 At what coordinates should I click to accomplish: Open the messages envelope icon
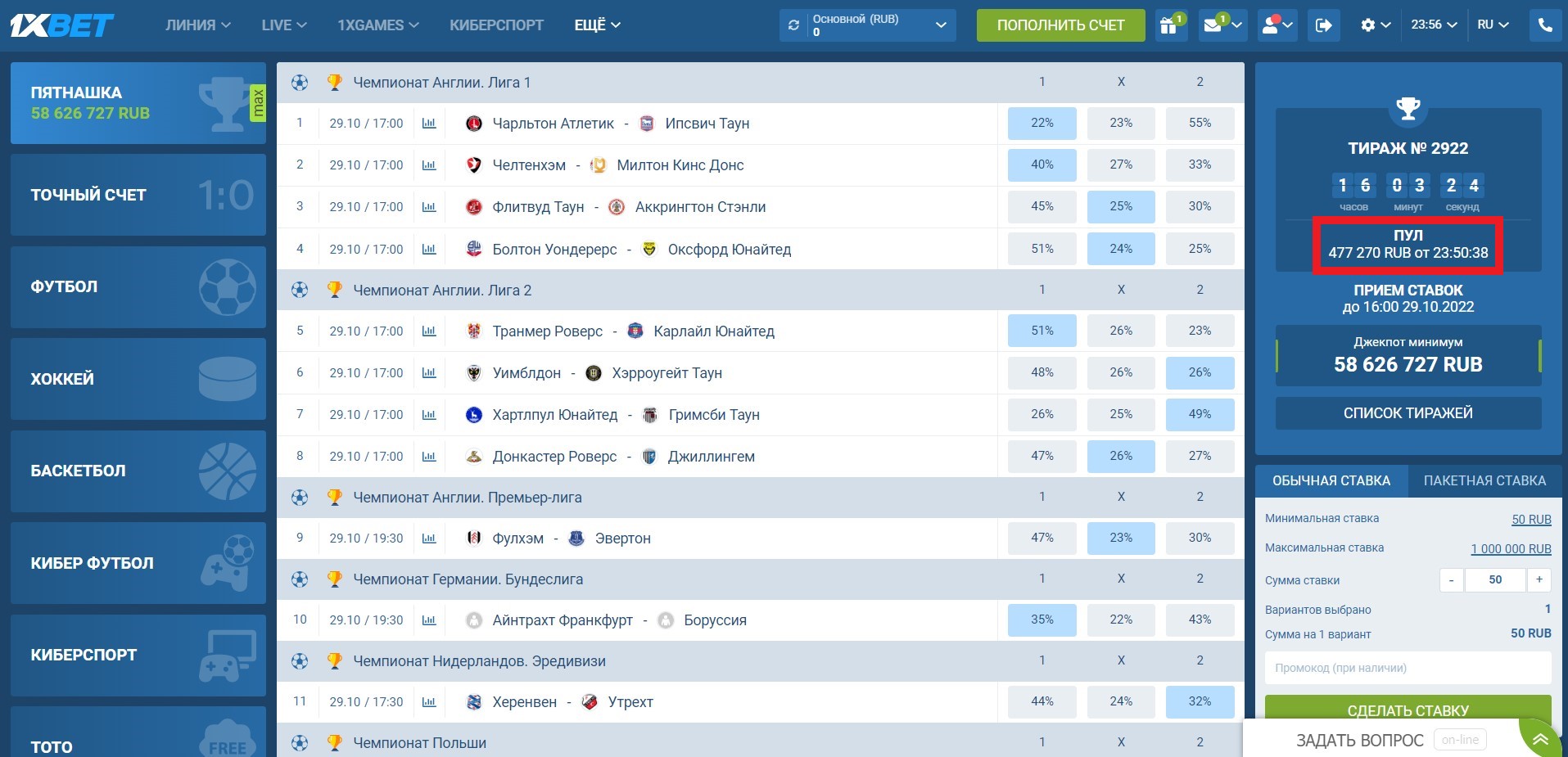[1213, 25]
